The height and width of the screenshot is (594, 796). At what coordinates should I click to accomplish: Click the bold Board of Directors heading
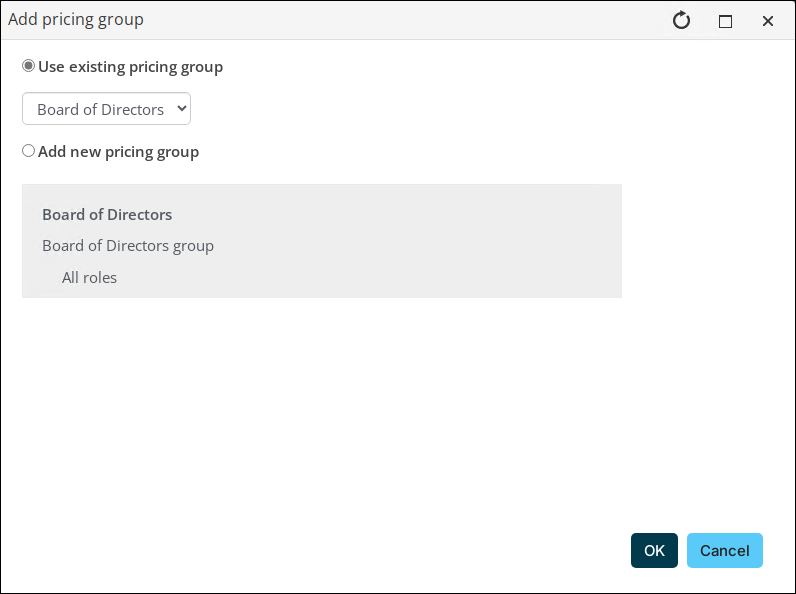(107, 215)
